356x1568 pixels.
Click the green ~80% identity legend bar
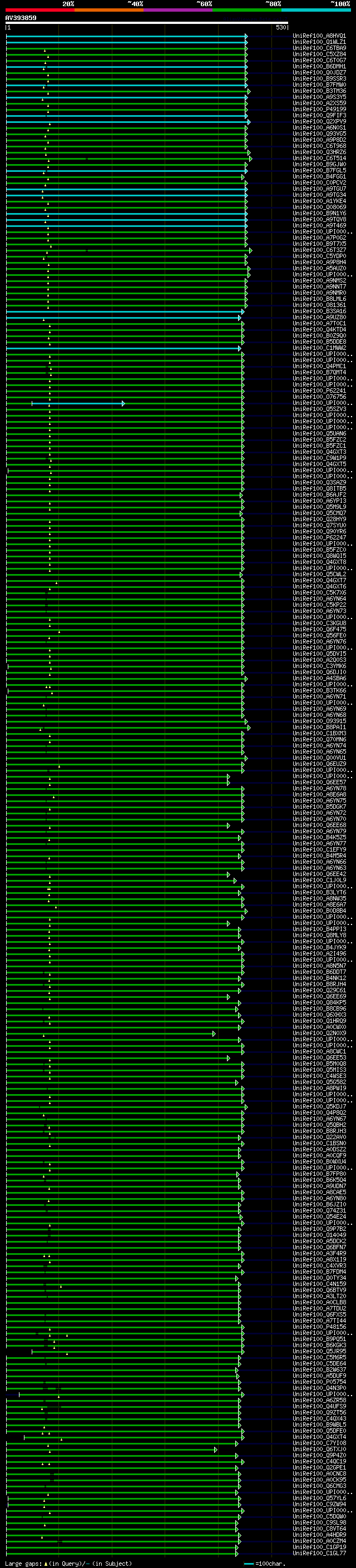(247, 10)
